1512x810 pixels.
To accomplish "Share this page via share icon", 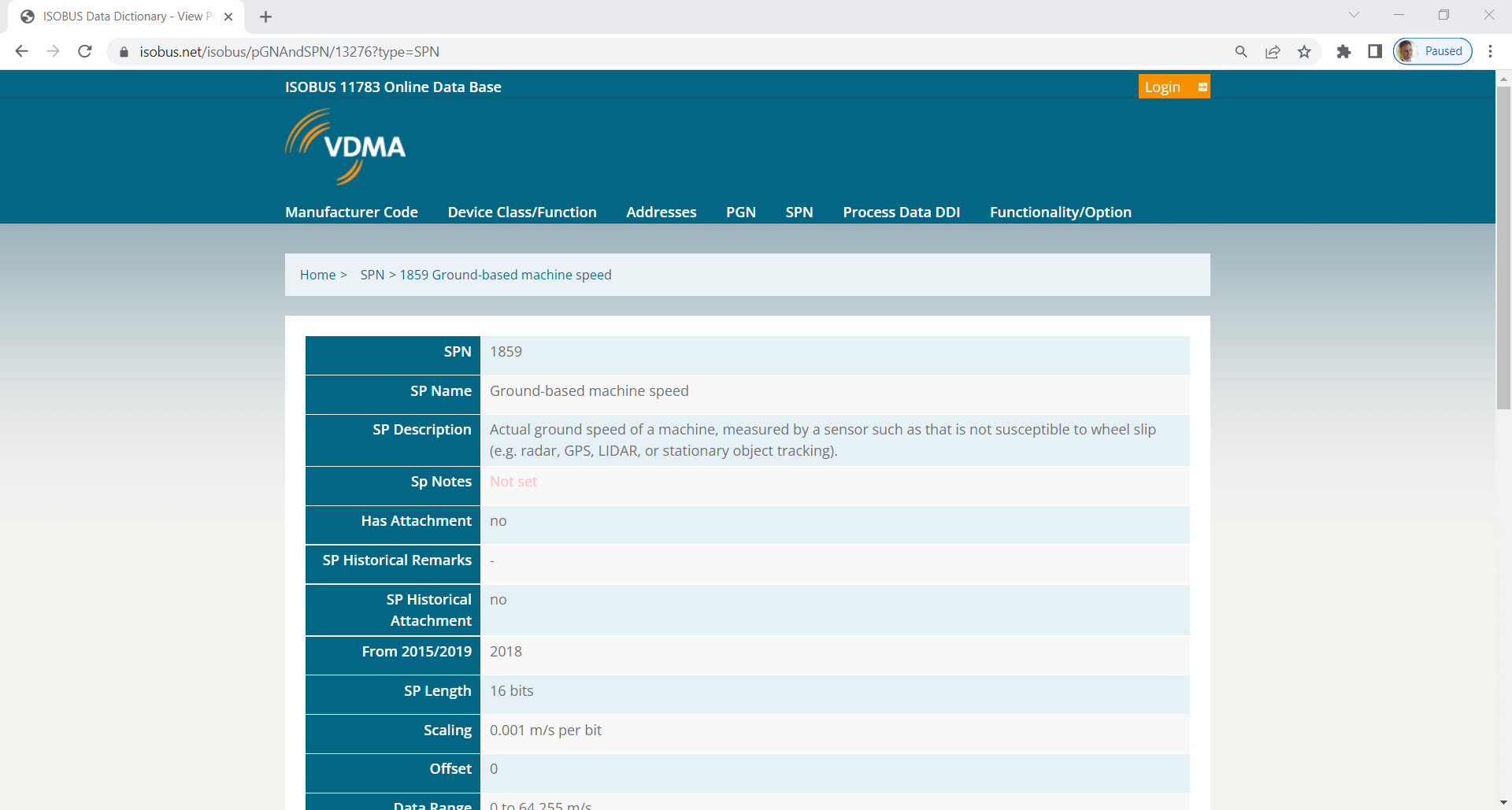I will (x=1273, y=51).
